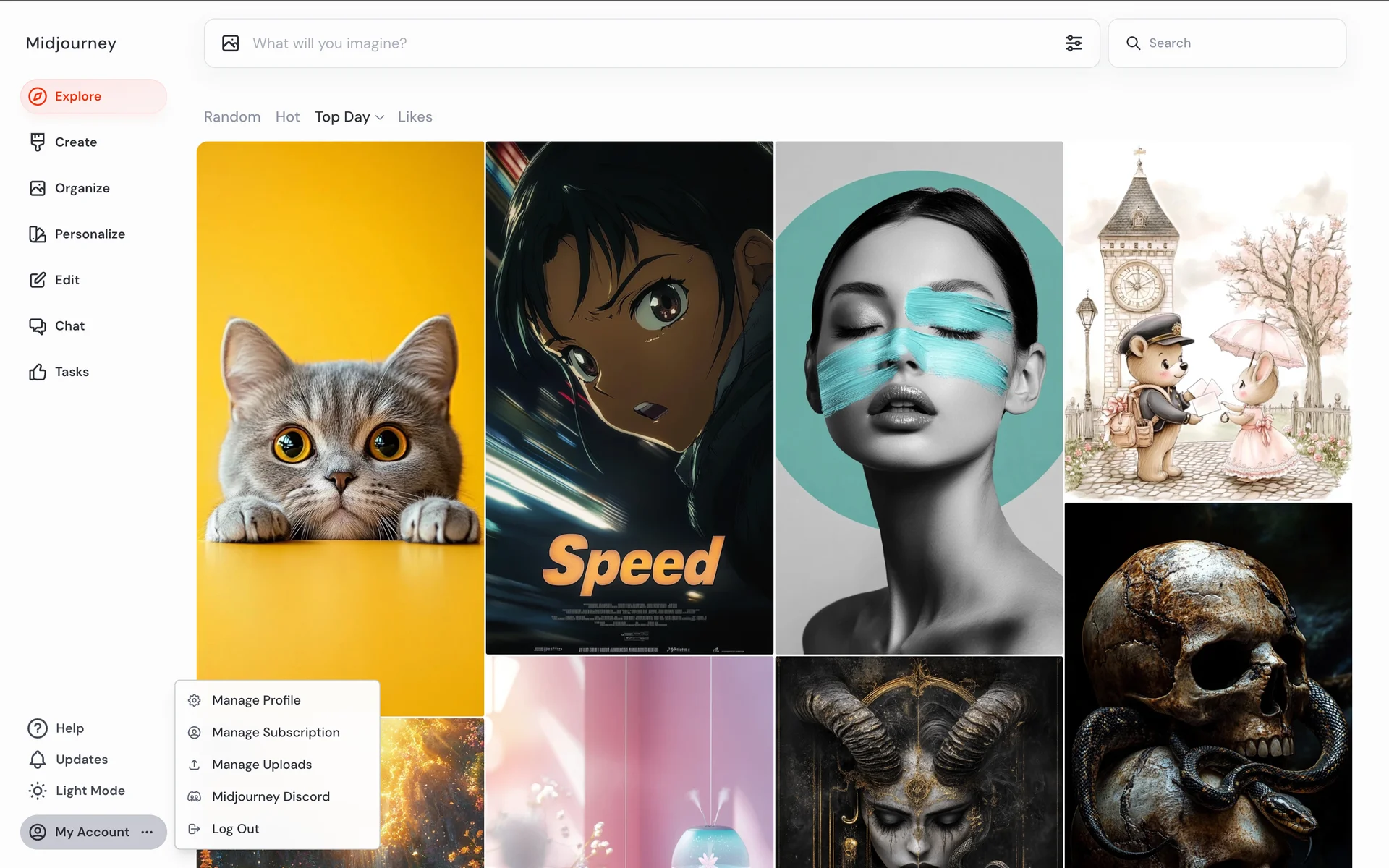Toggle Light Mode in the sidebar
This screenshot has height=868, width=1389.
point(77,791)
